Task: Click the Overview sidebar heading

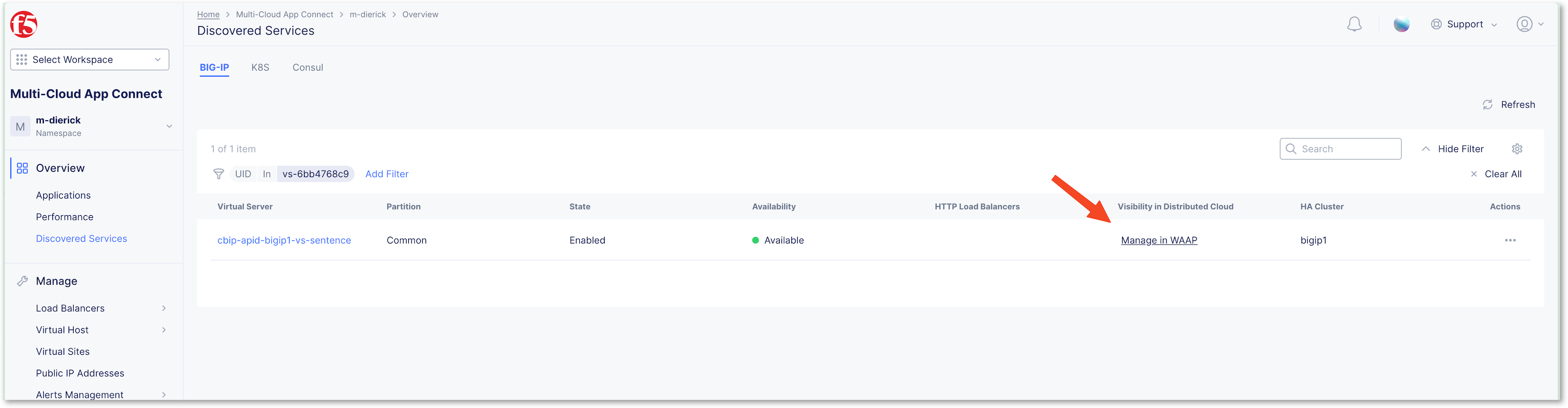Action: [x=60, y=168]
